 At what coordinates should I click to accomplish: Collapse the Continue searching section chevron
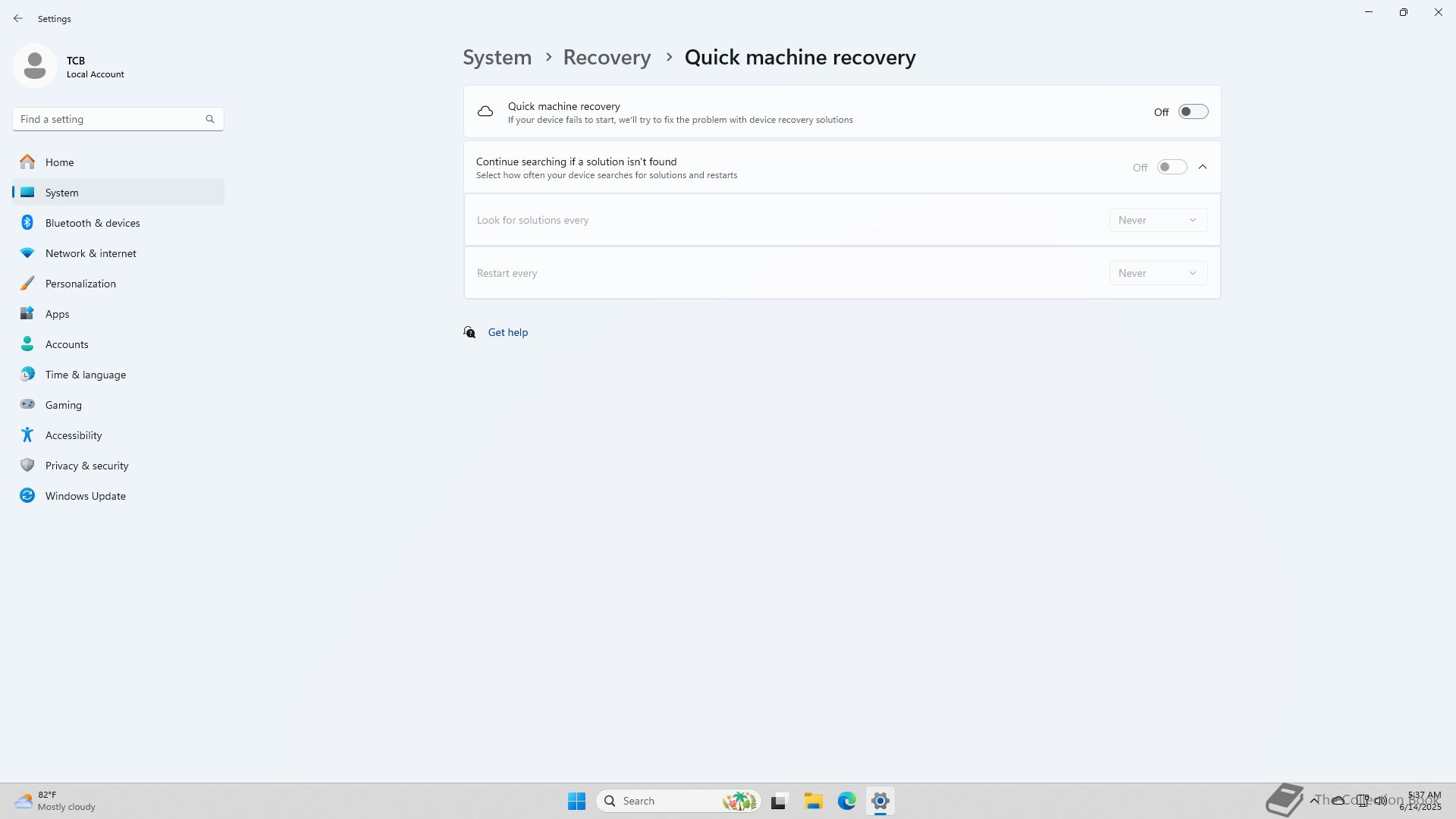pos(1203,167)
